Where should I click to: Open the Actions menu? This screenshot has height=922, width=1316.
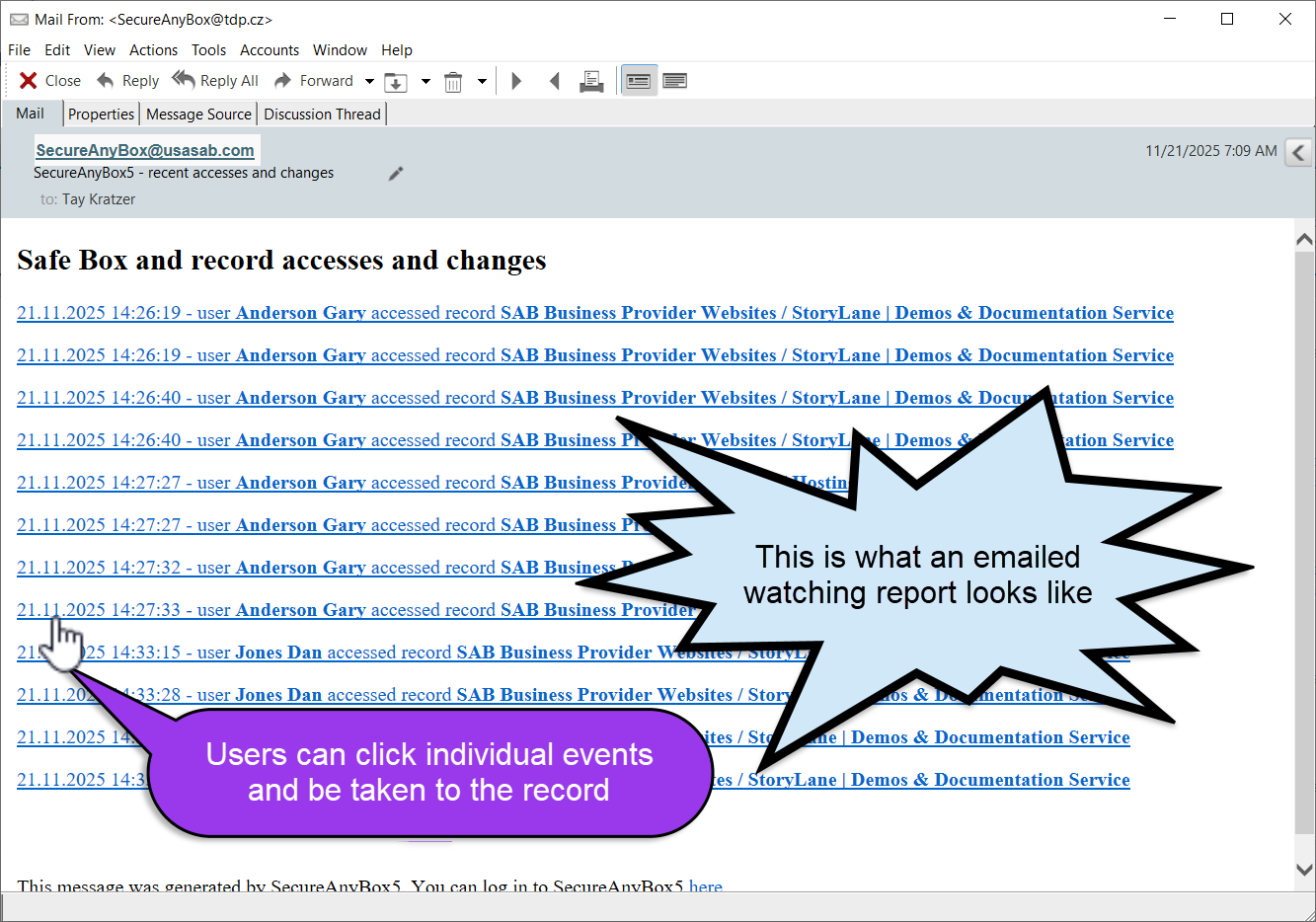154,50
